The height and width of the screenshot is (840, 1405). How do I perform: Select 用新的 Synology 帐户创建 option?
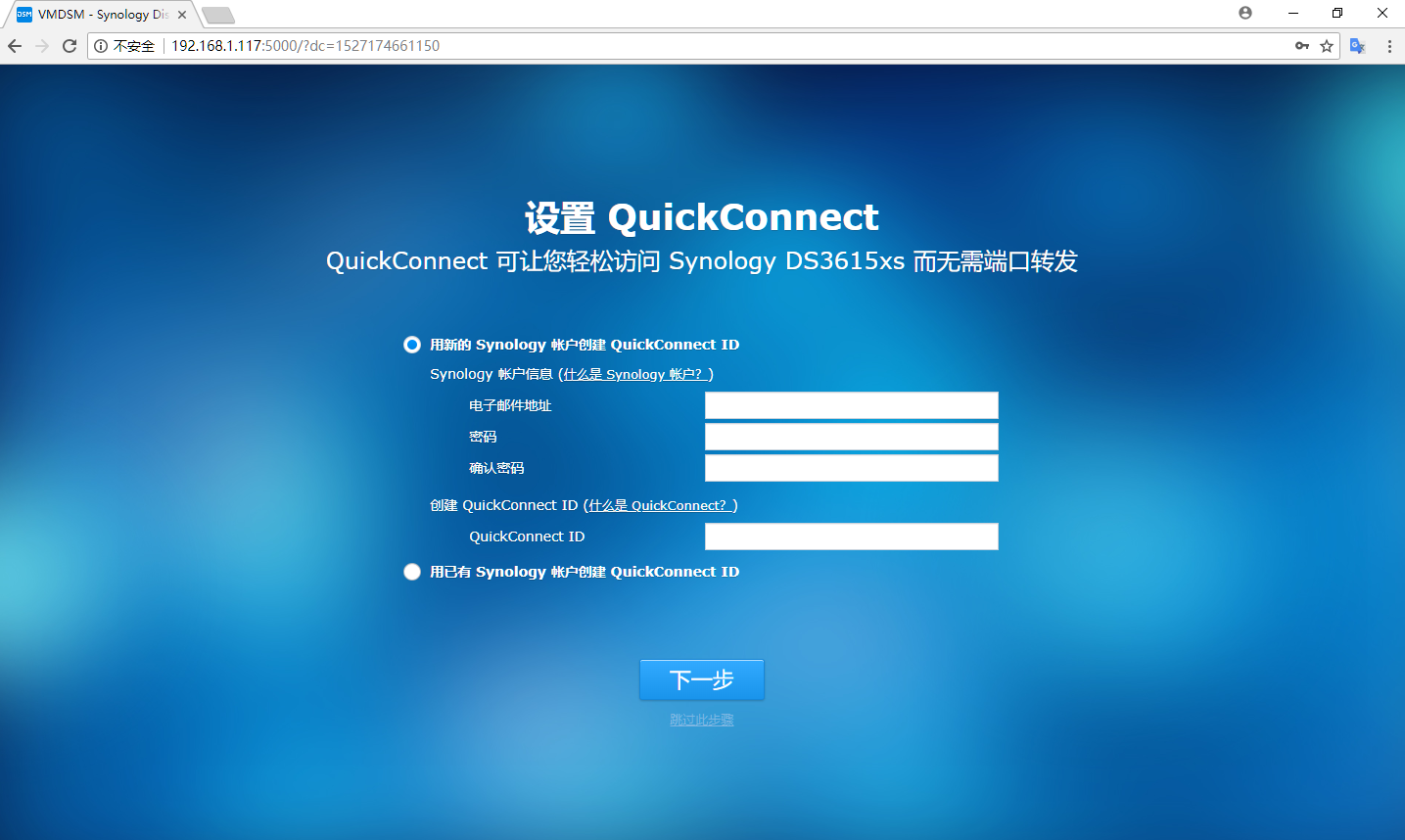[x=412, y=345]
